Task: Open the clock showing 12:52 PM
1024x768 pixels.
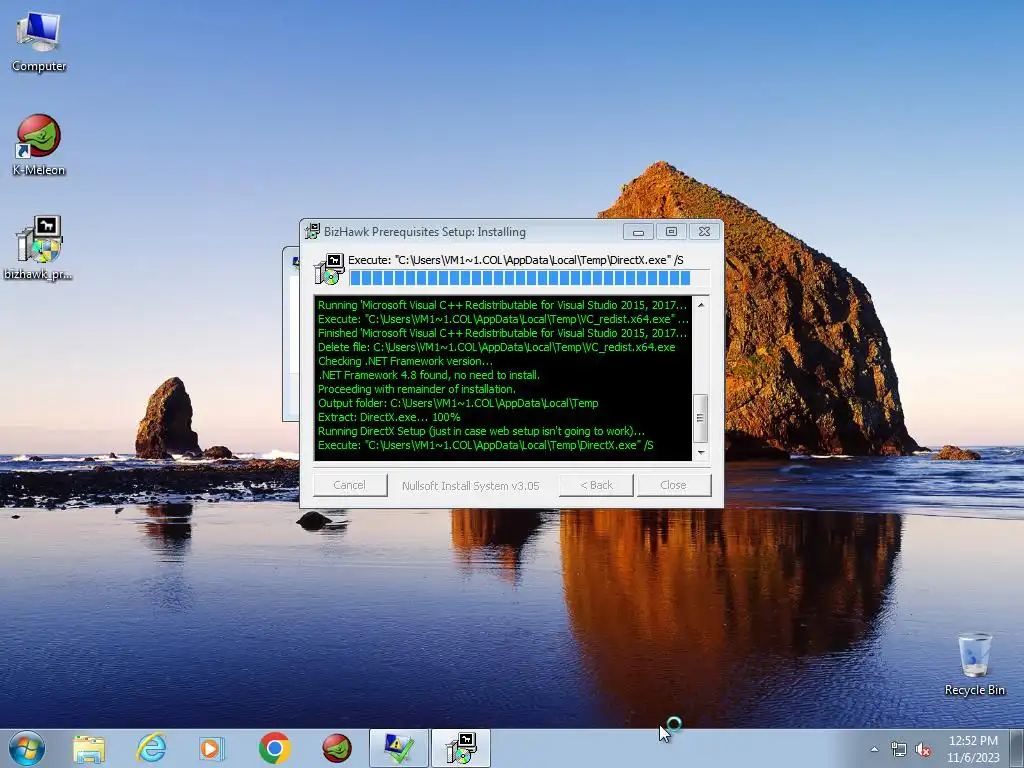Action: coord(973,749)
